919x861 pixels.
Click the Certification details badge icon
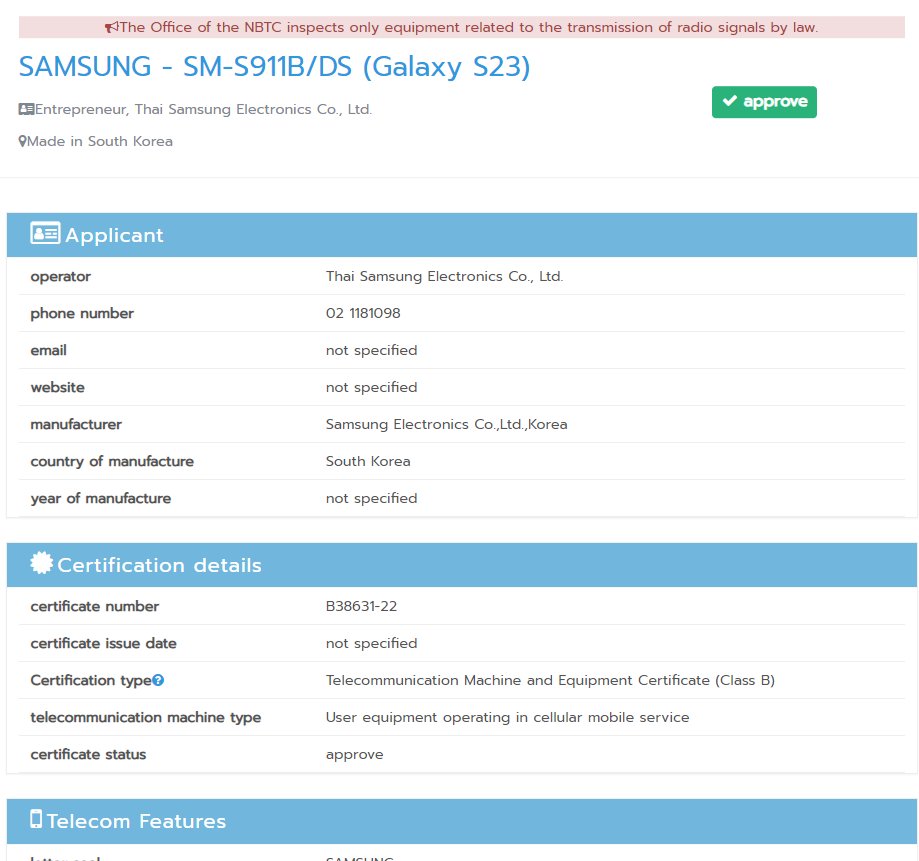(42, 563)
